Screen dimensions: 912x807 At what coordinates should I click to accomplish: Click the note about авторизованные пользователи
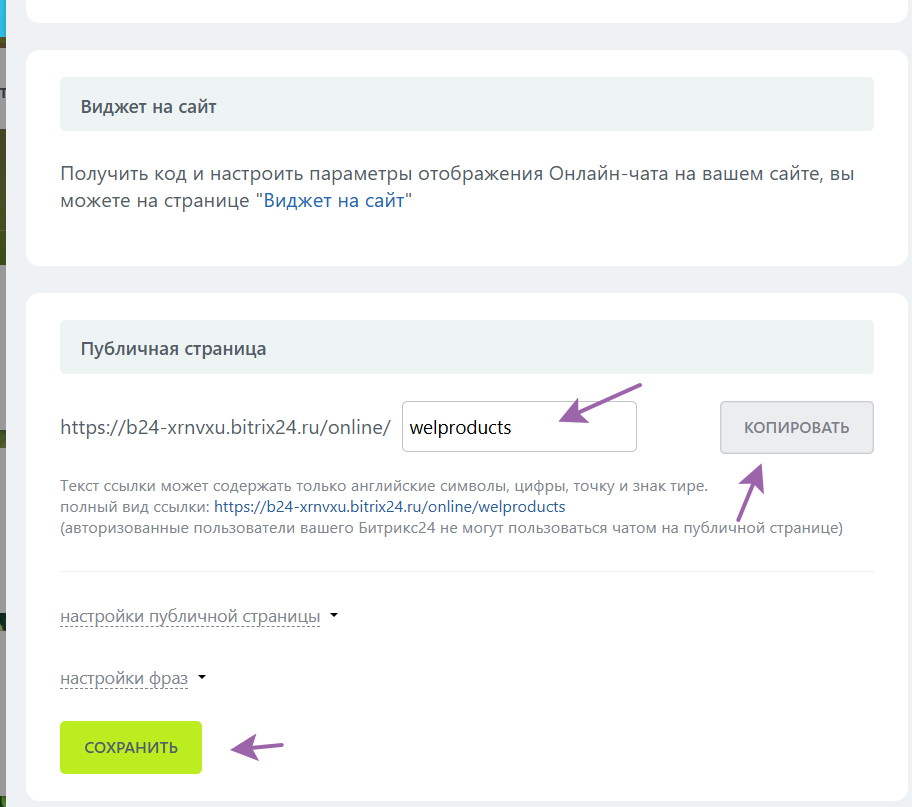(x=451, y=526)
